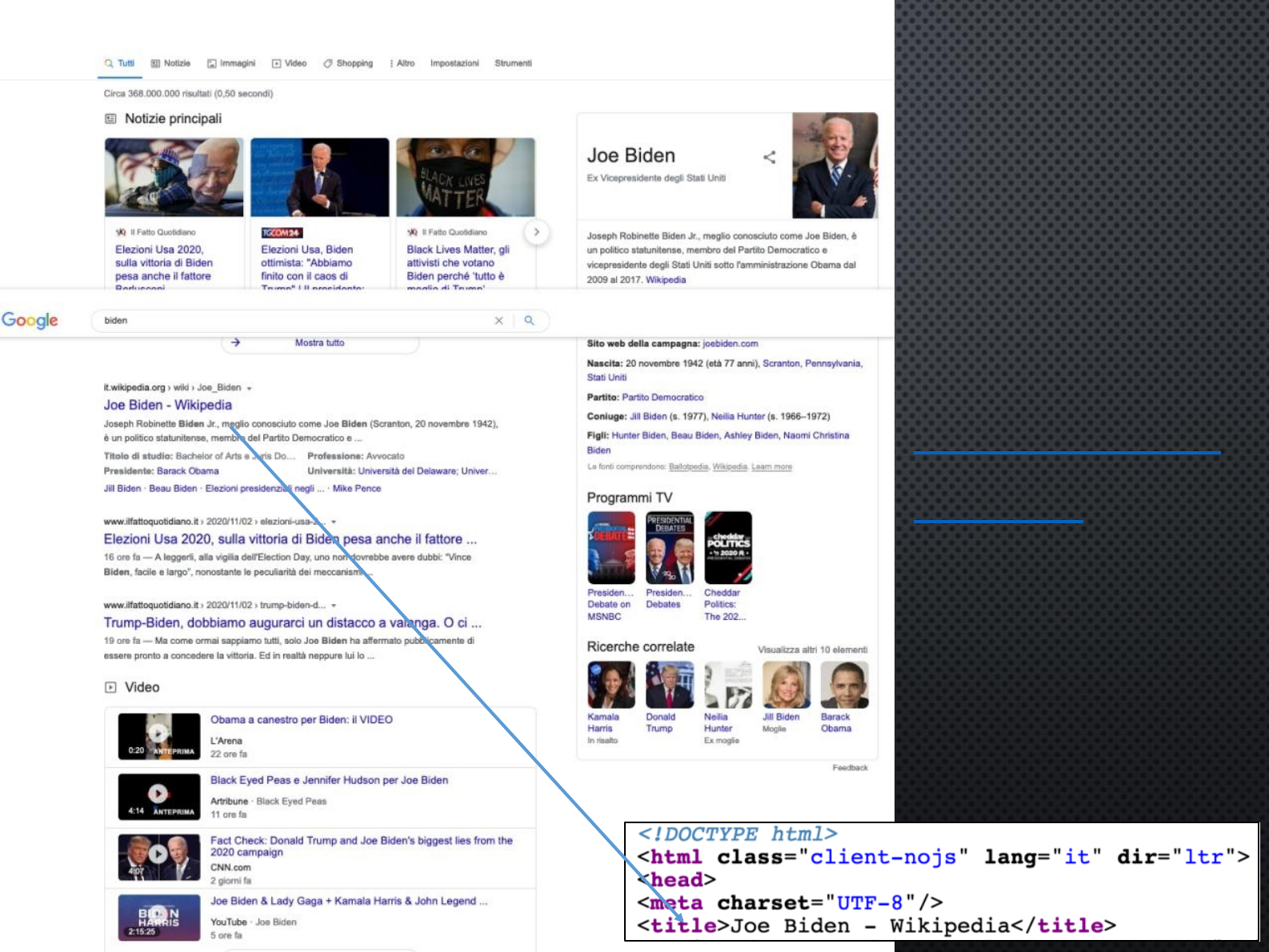
Task: Switch to the Video tab
Action: [289, 63]
